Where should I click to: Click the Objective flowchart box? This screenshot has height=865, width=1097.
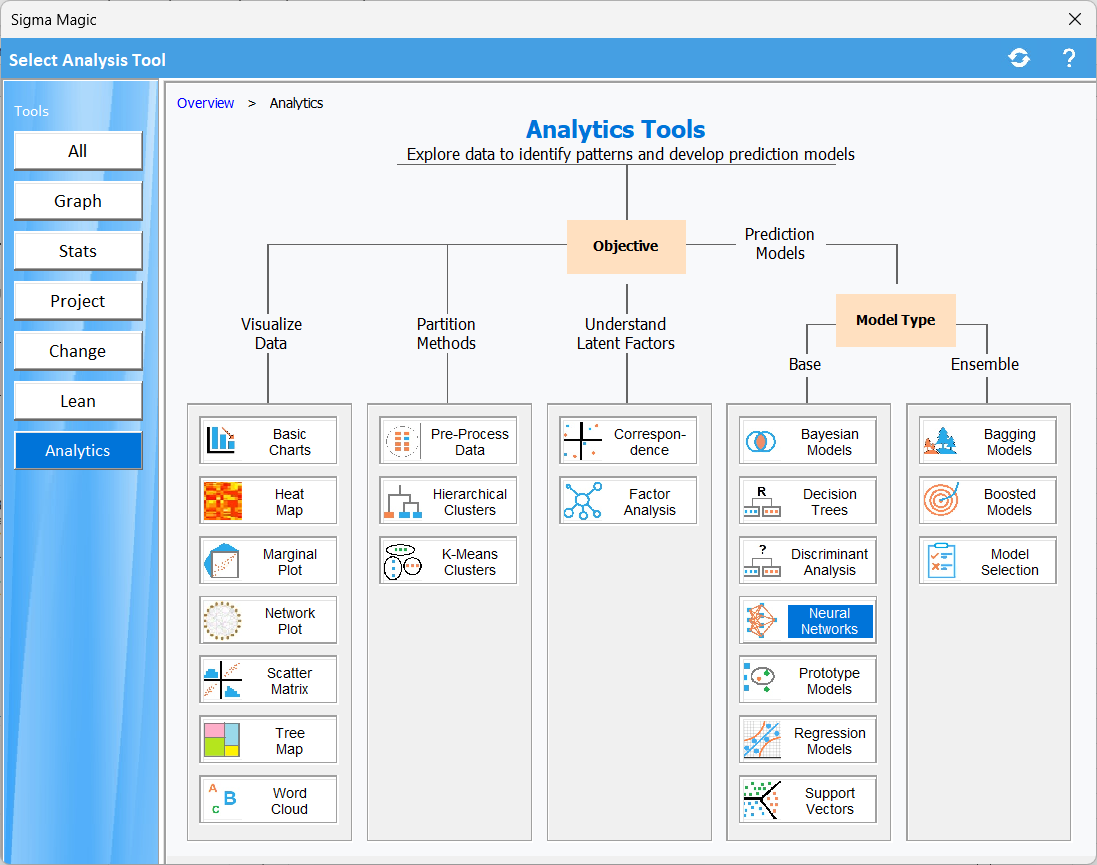[626, 246]
